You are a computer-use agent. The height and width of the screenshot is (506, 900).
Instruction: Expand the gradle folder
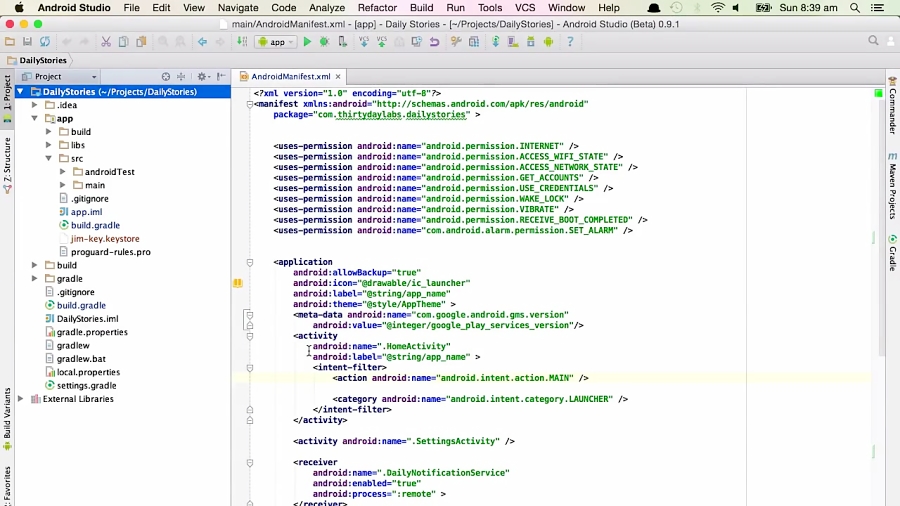point(34,278)
